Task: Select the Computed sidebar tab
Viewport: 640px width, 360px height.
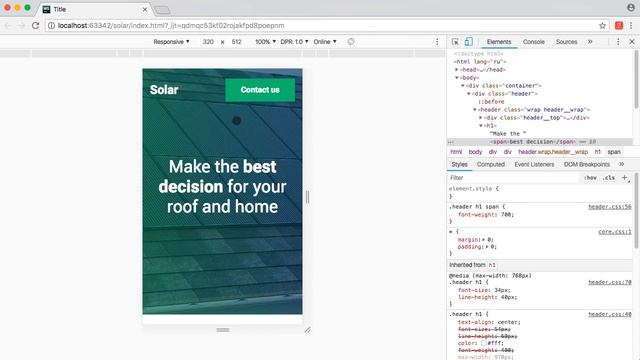Action: coord(491,164)
